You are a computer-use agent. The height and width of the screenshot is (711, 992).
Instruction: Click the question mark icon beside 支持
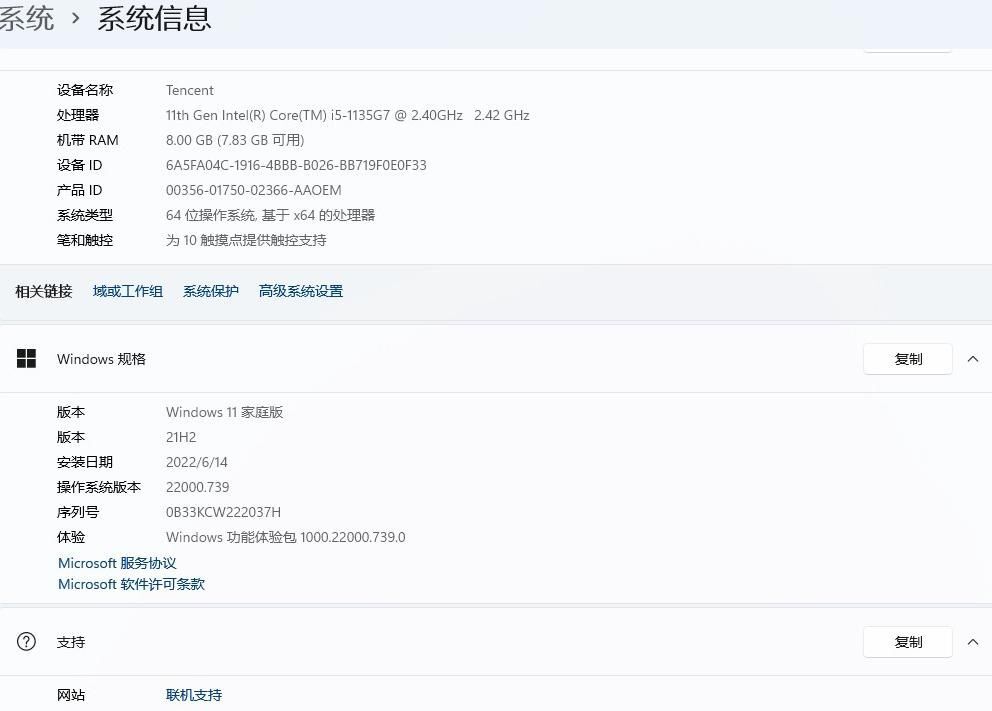tap(27, 642)
